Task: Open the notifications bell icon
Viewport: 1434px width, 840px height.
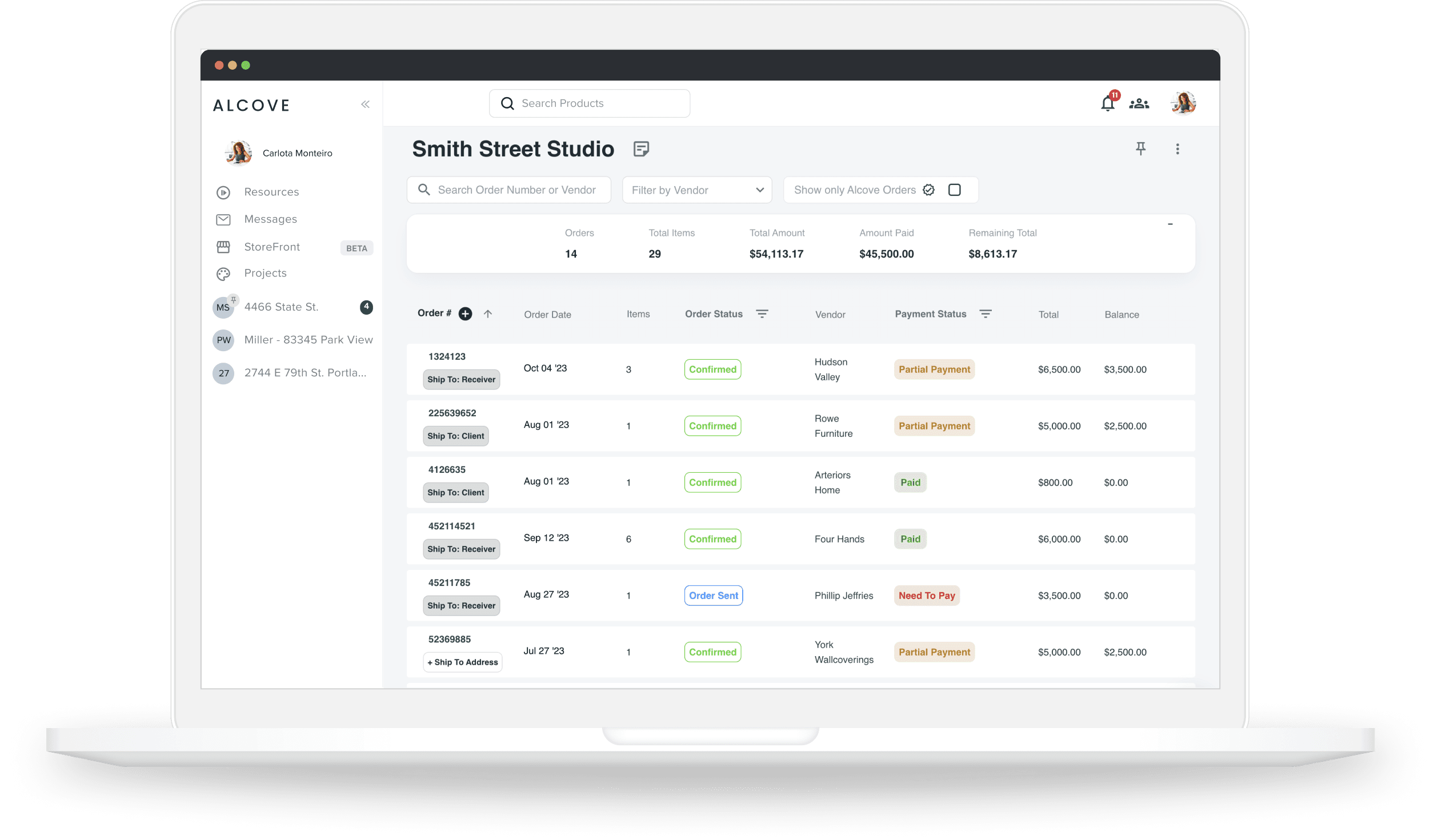Action: pyautogui.click(x=1107, y=103)
